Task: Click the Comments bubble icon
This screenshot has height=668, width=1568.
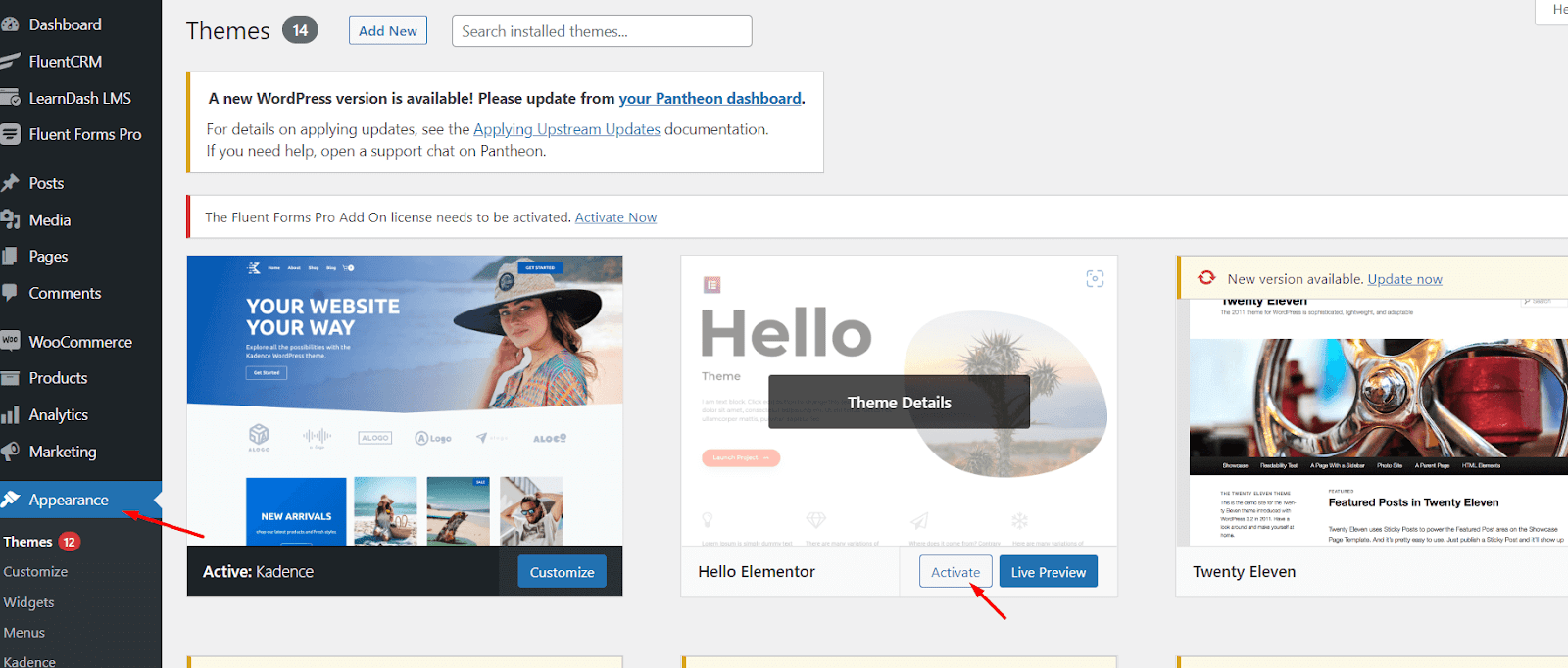Action: (10, 292)
